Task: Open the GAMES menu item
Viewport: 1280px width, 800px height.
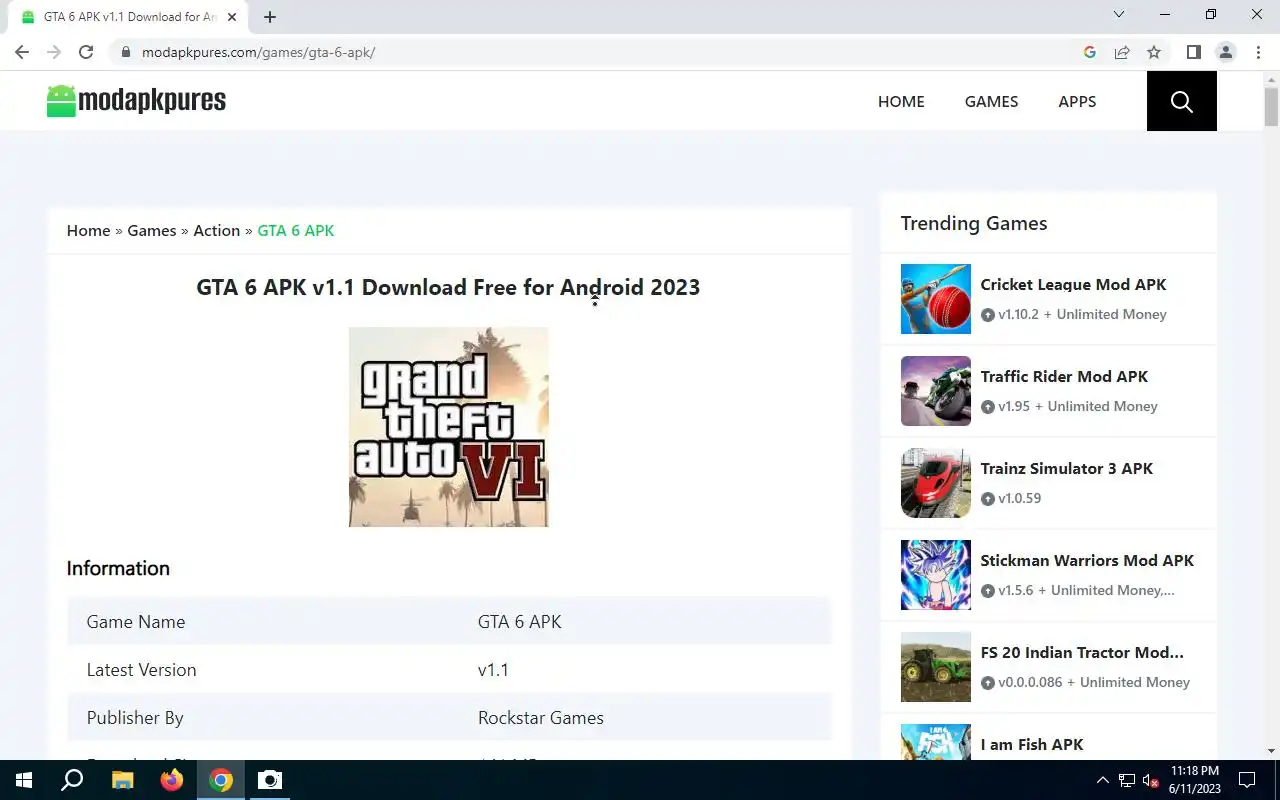Action: (x=991, y=101)
